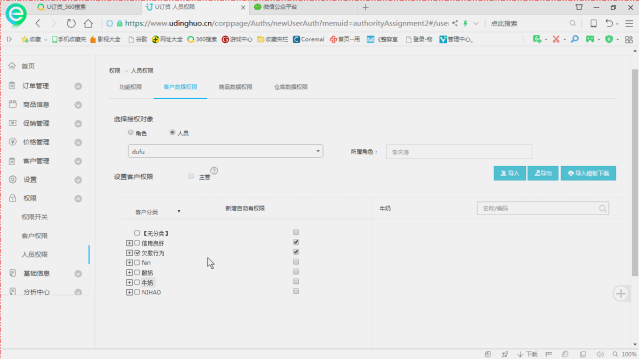Screen dimensions: 640x360
Task: Click the 设置 gear icon
Action: (13, 180)
